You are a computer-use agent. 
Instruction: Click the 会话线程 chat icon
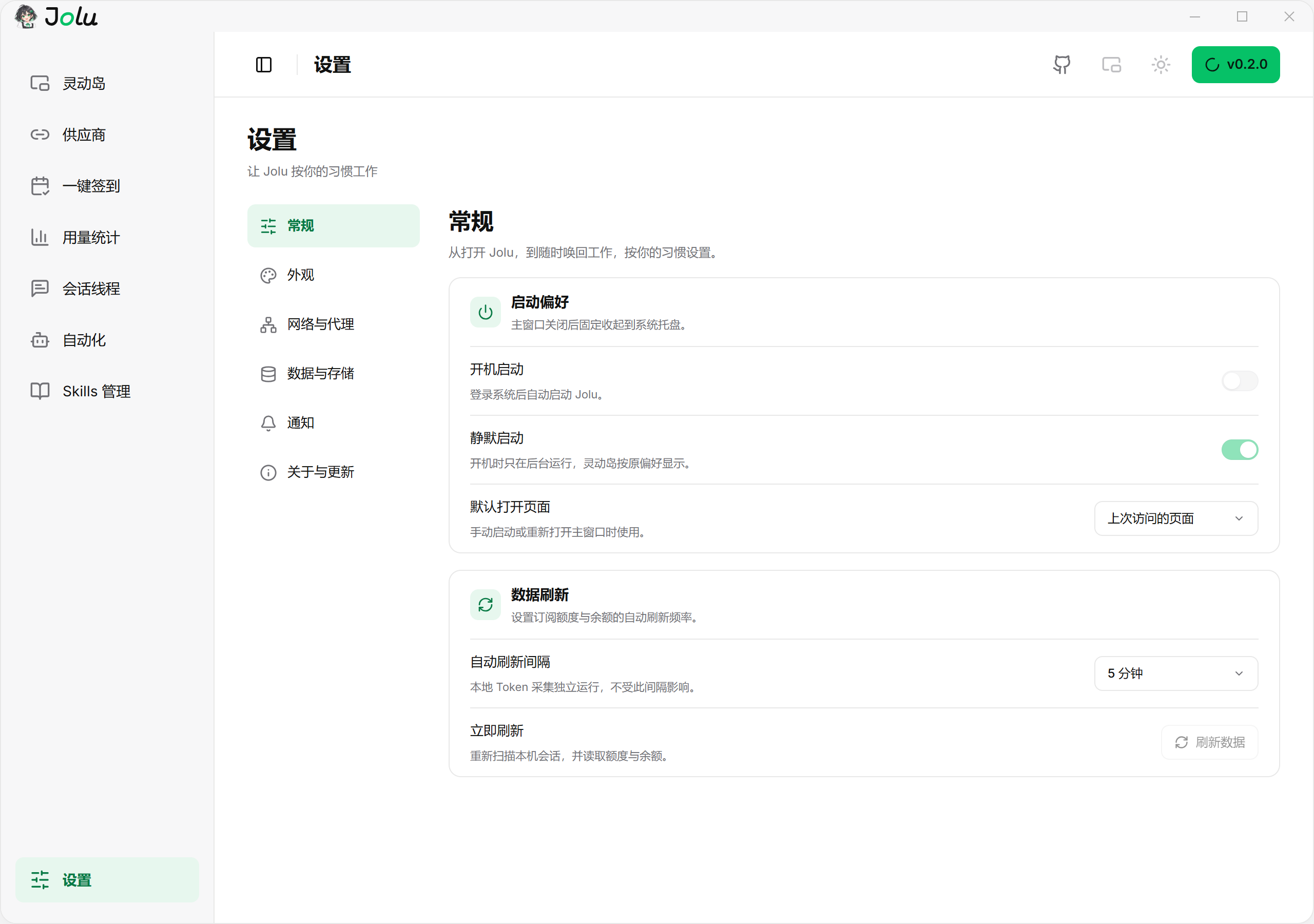click(40, 288)
